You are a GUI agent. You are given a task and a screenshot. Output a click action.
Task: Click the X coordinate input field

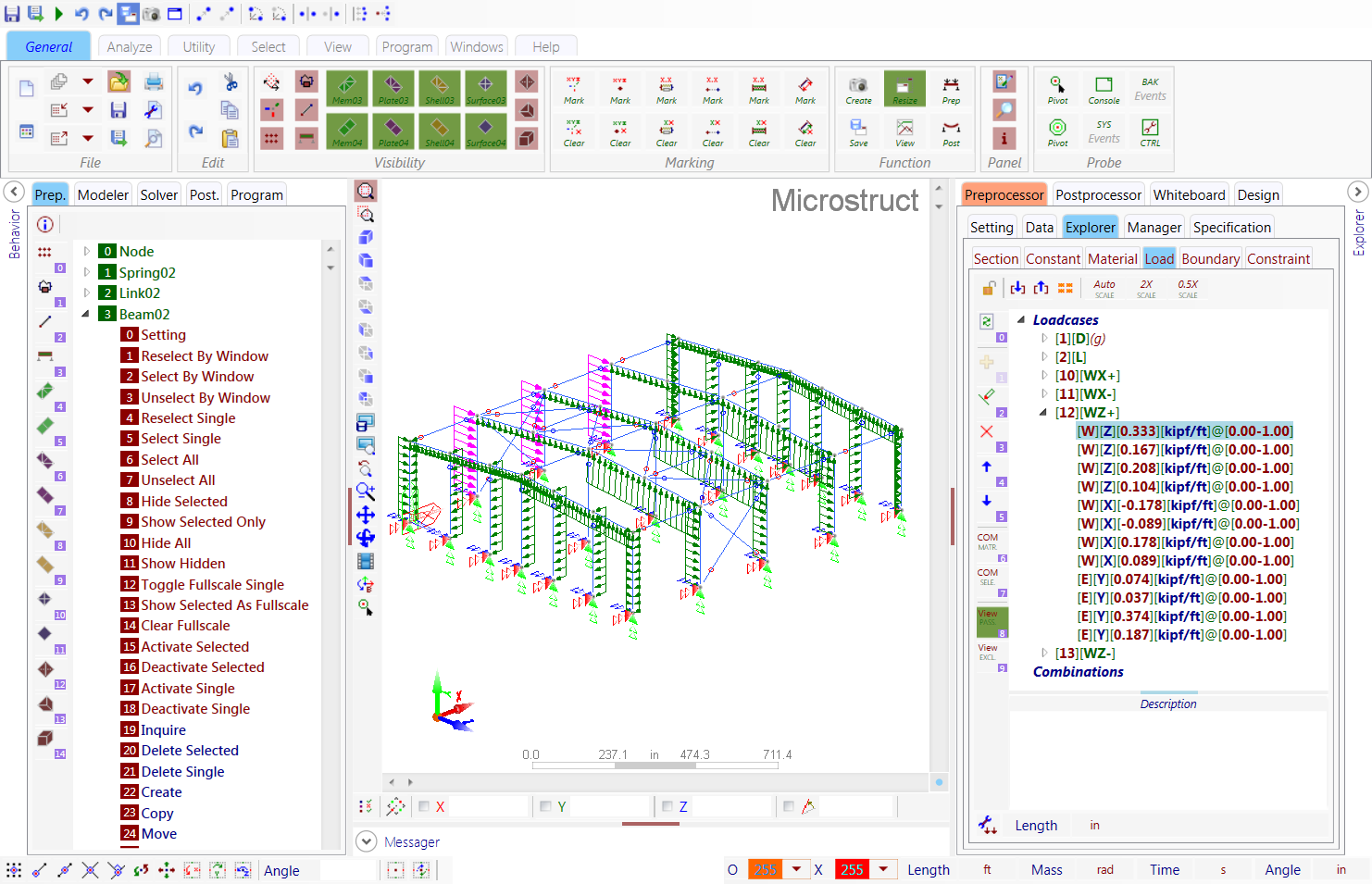tap(488, 806)
